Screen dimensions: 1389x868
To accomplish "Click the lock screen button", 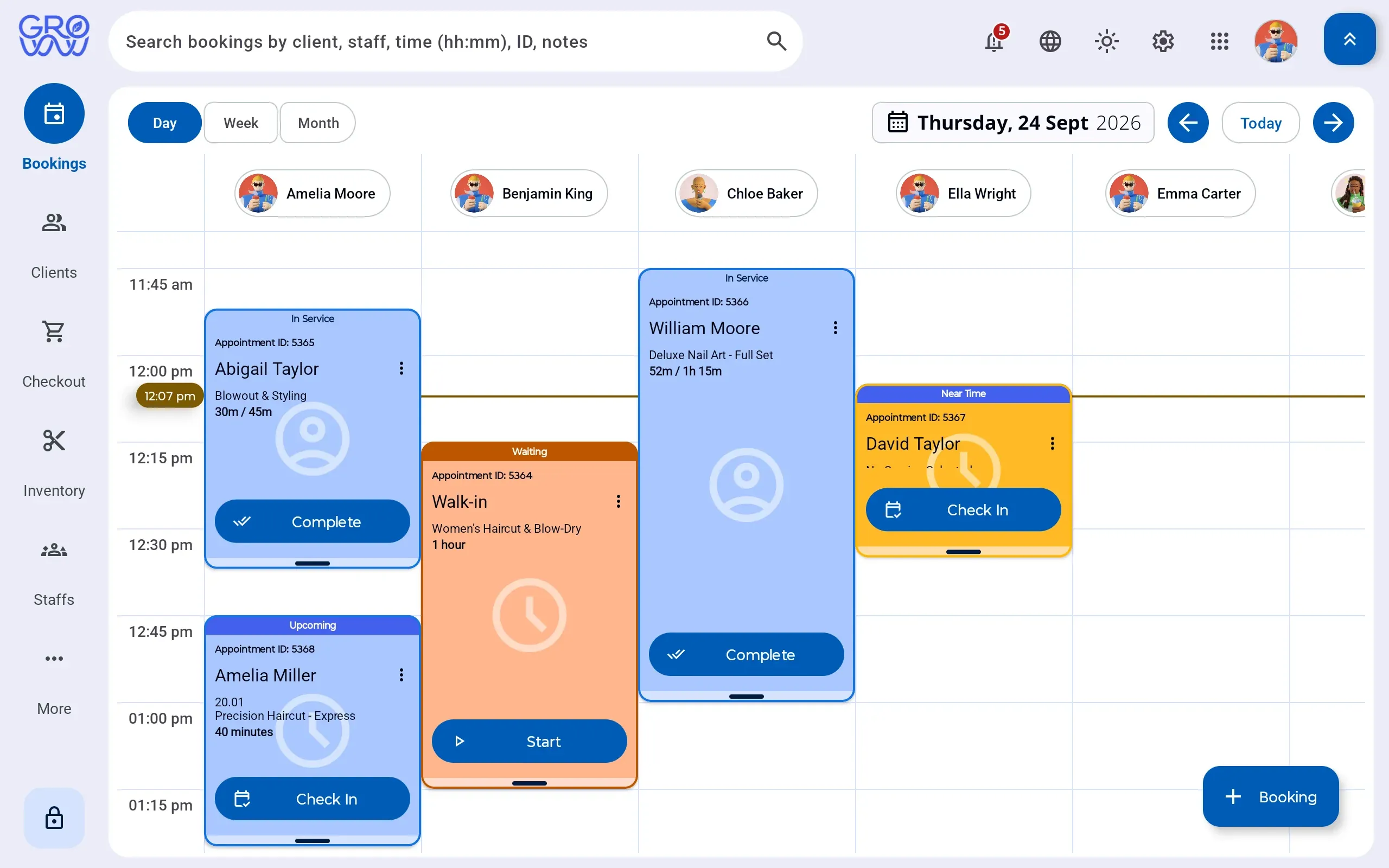I will pyautogui.click(x=54, y=818).
